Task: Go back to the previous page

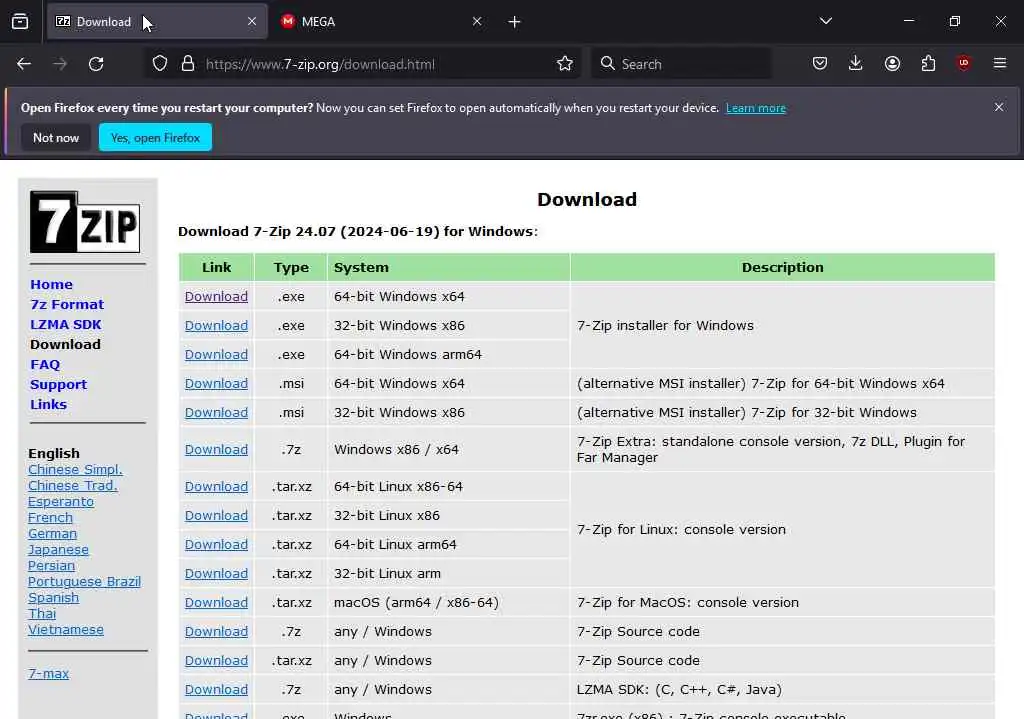Action: 24,64
